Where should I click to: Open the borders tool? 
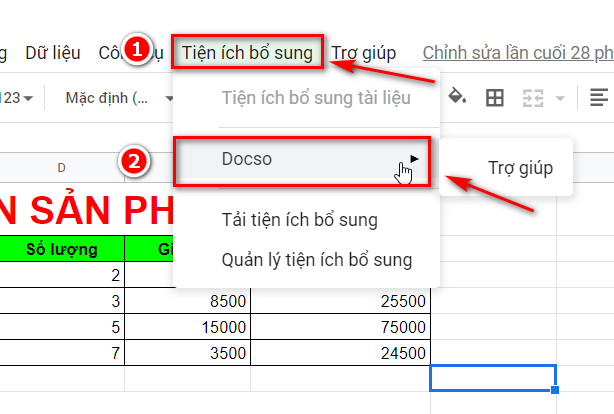pos(495,98)
